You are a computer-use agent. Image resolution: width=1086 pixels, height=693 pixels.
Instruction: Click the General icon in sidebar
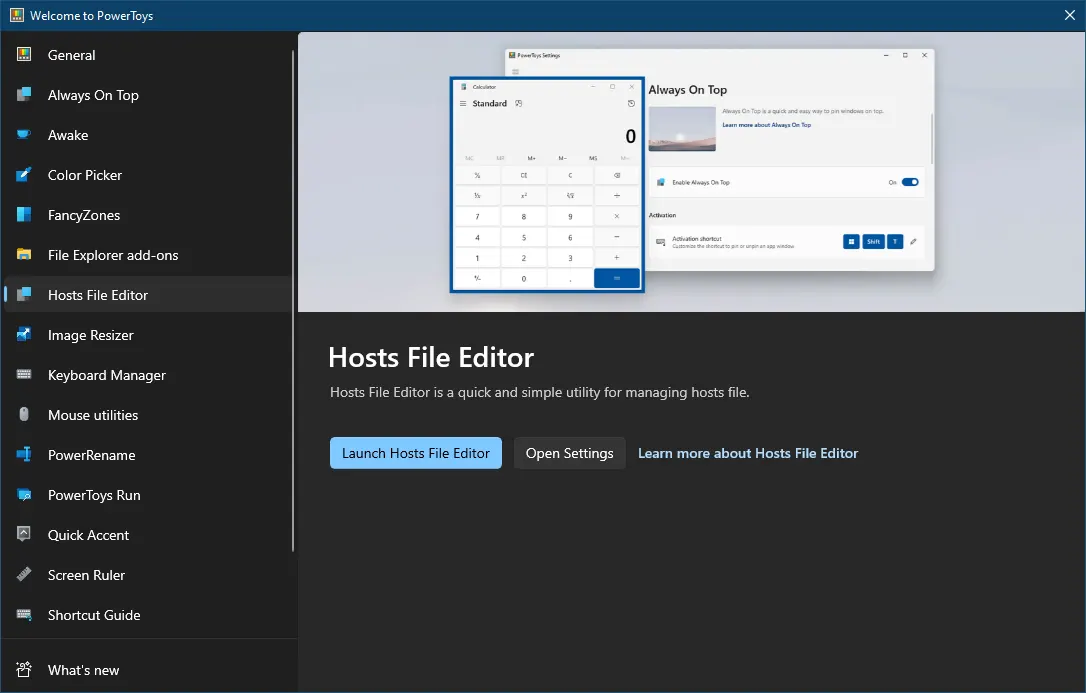[24, 55]
